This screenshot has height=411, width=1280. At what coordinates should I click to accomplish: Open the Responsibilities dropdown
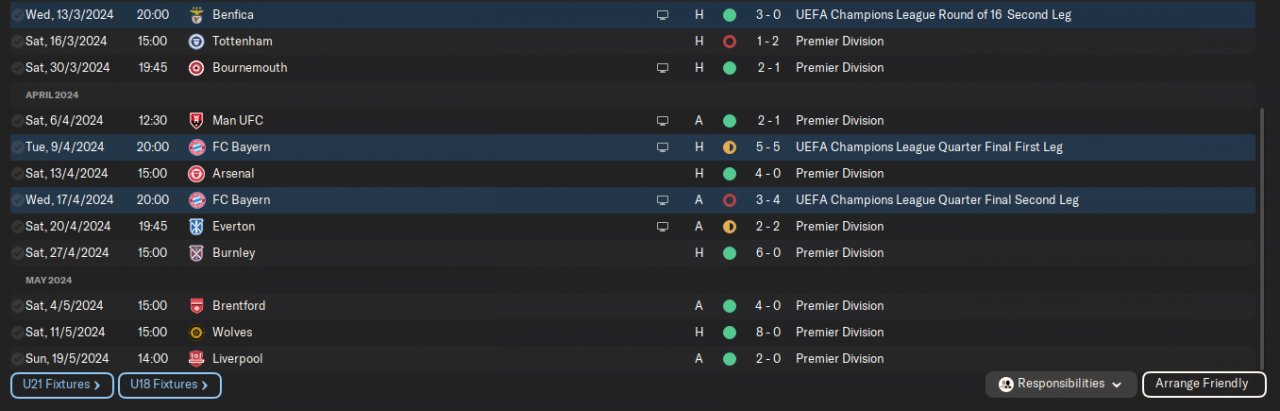(1060, 384)
